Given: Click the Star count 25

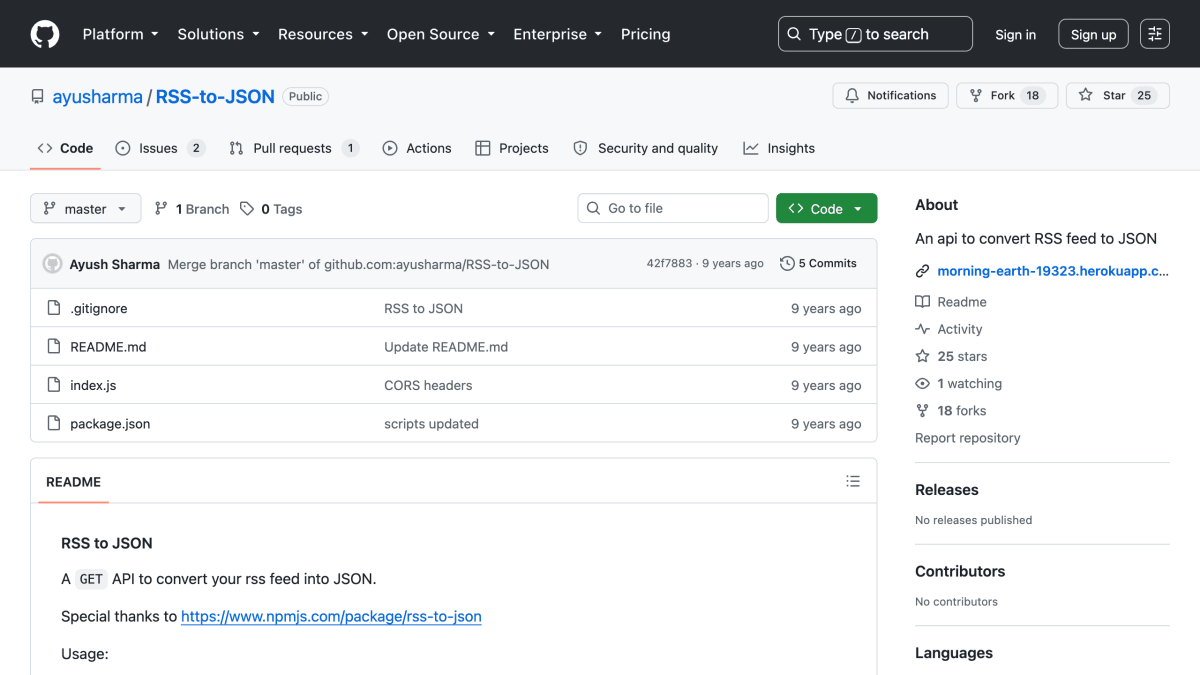Looking at the screenshot, I should pos(1145,95).
